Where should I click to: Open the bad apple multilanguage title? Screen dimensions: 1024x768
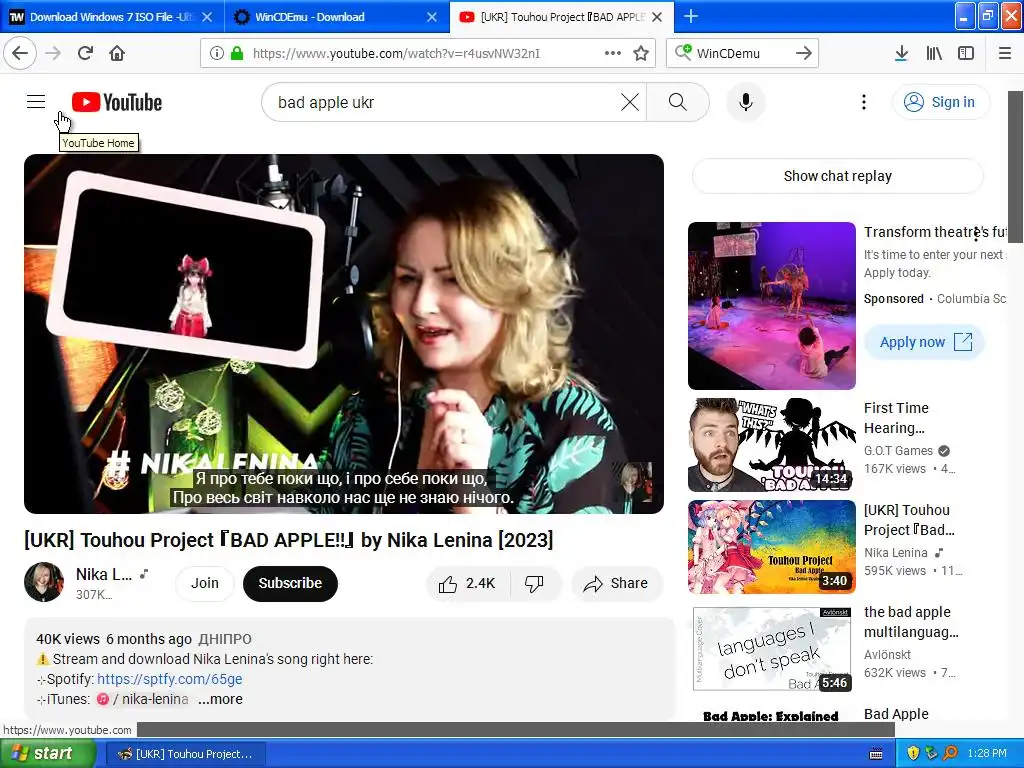(911, 622)
